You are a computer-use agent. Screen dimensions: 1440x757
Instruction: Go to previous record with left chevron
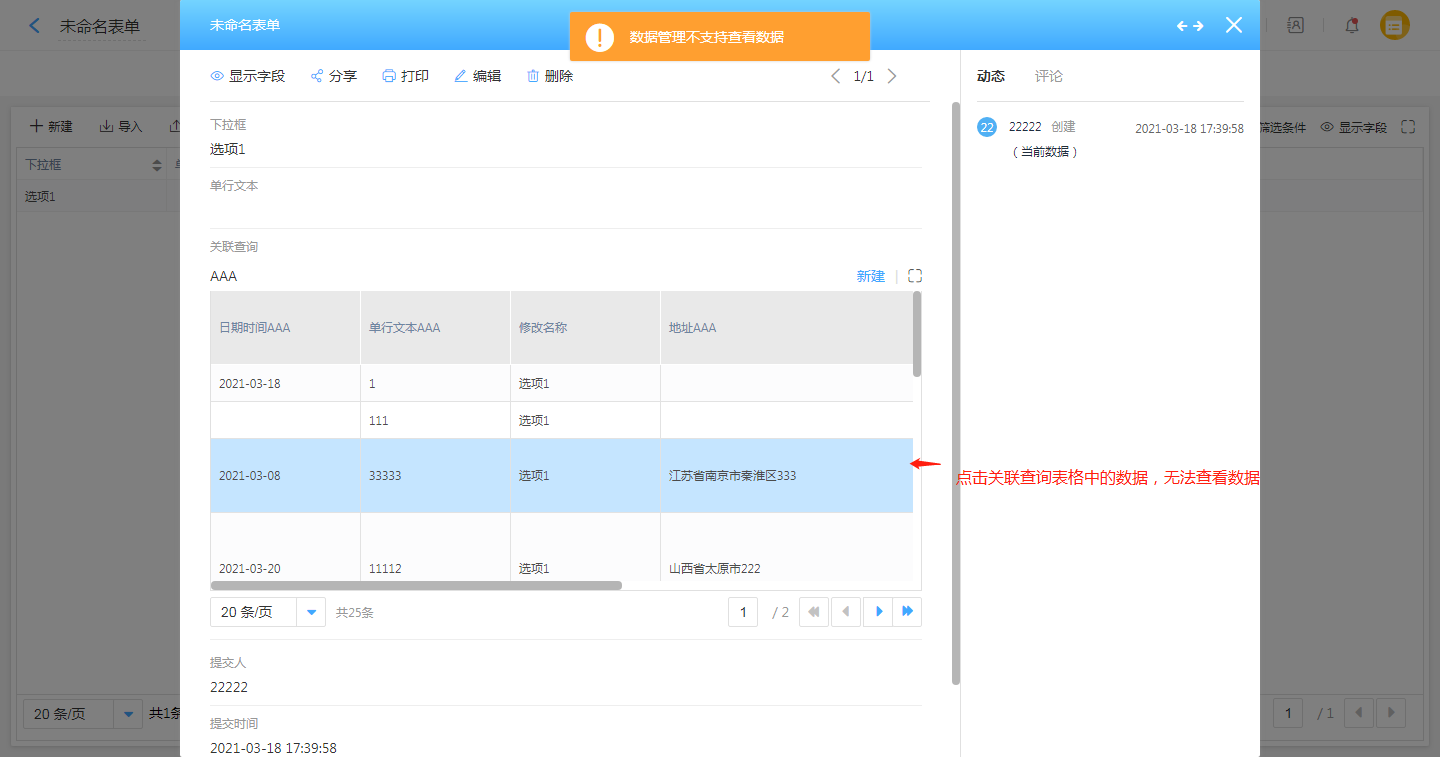[836, 76]
